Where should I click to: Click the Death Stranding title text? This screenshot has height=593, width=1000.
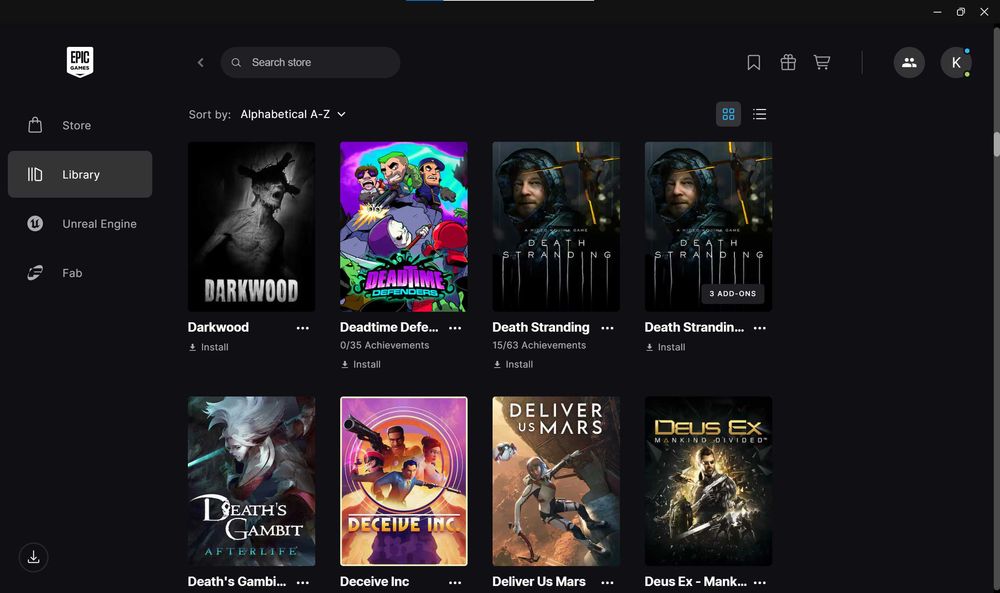coord(541,327)
